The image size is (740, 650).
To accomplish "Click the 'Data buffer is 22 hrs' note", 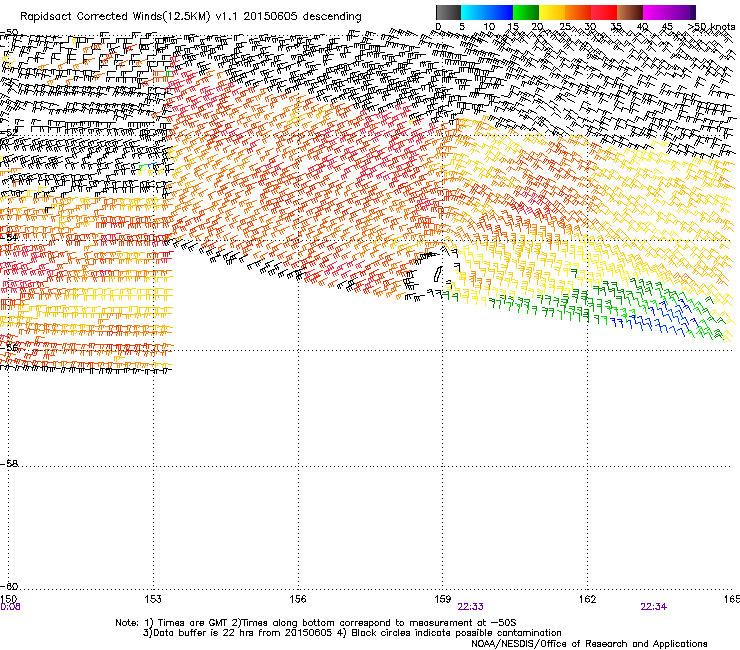I will point(353,633).
